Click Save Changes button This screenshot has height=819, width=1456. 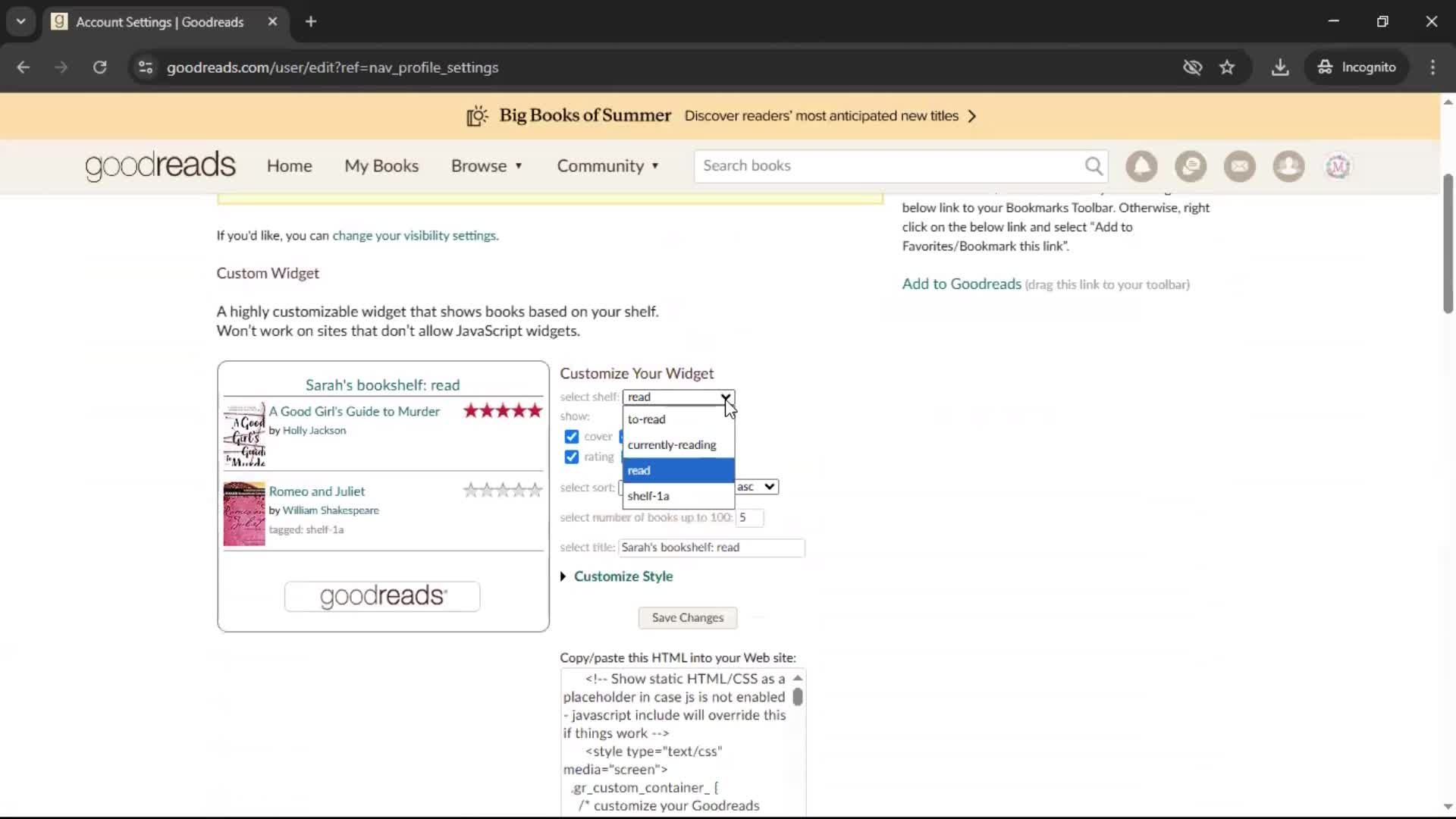point(688,618)
